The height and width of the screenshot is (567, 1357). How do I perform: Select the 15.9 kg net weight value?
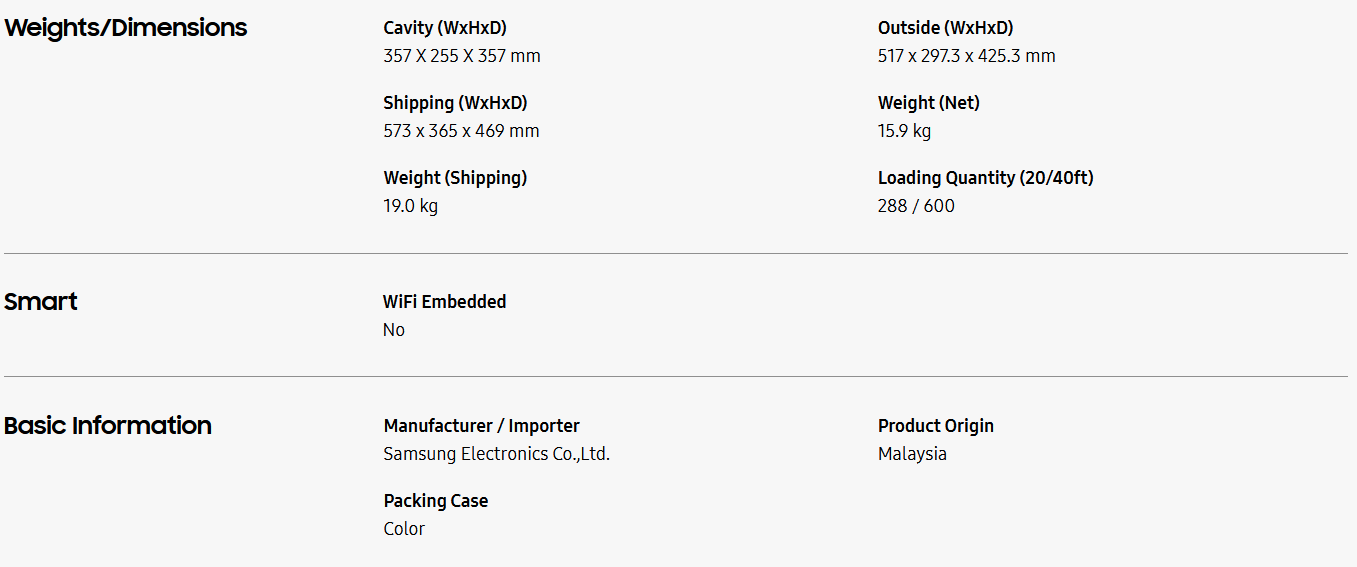(904, 131)
